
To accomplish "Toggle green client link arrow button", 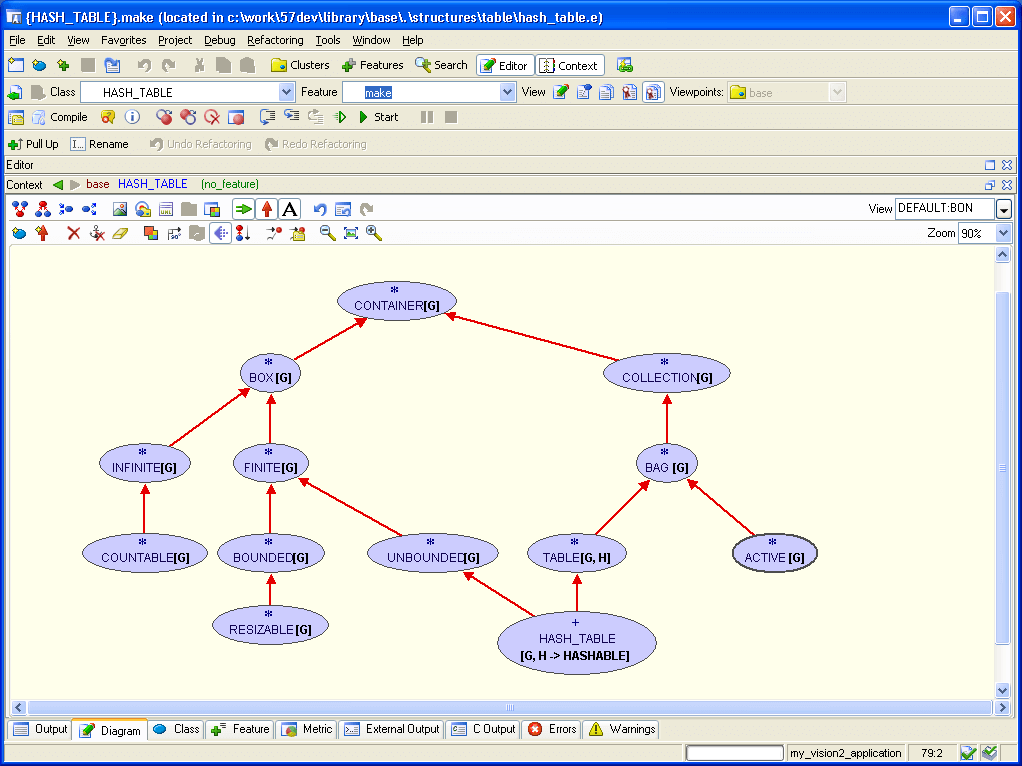I will [243, 209].
